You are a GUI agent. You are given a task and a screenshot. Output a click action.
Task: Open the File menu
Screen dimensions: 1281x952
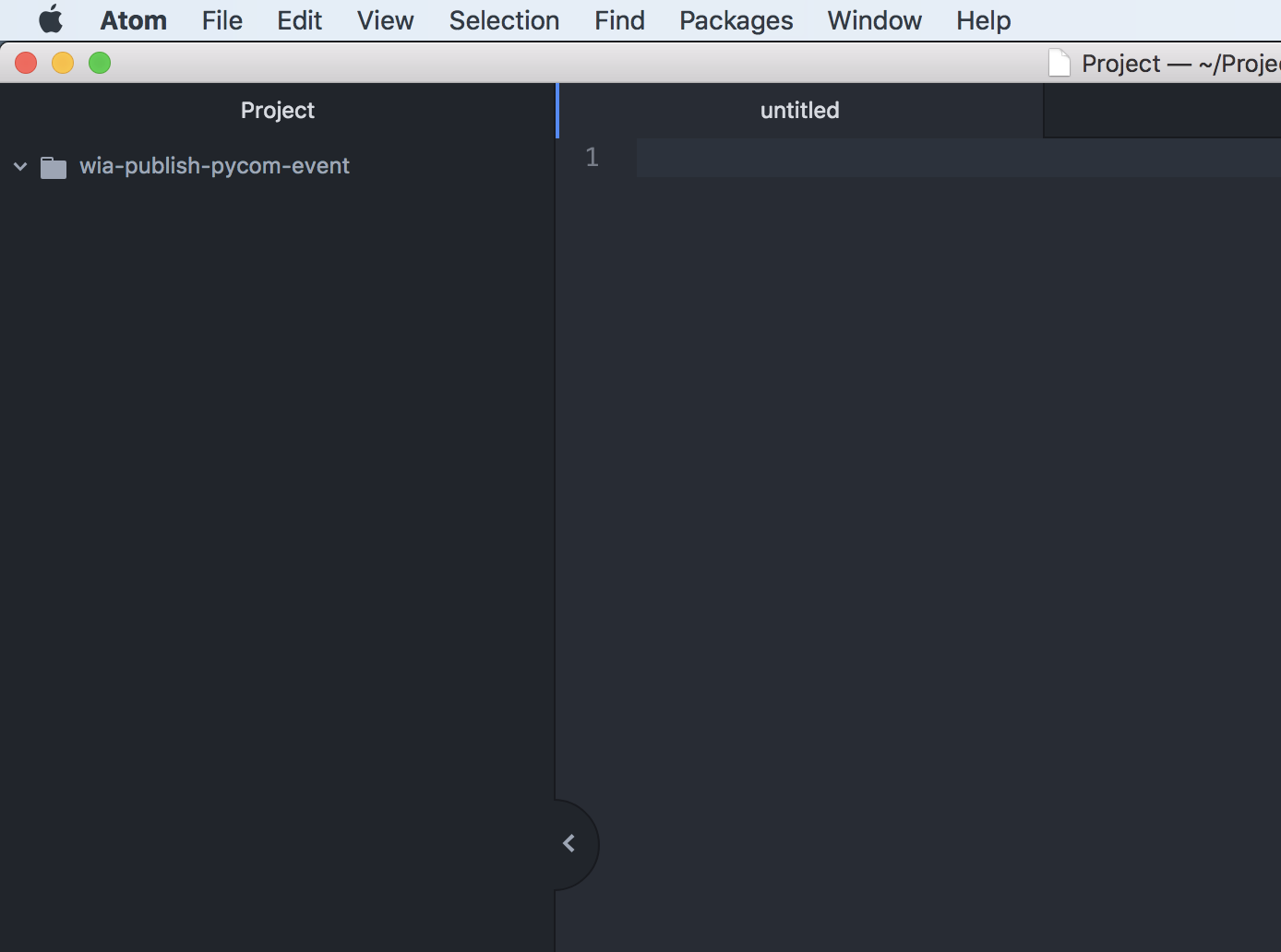(222, 20)
